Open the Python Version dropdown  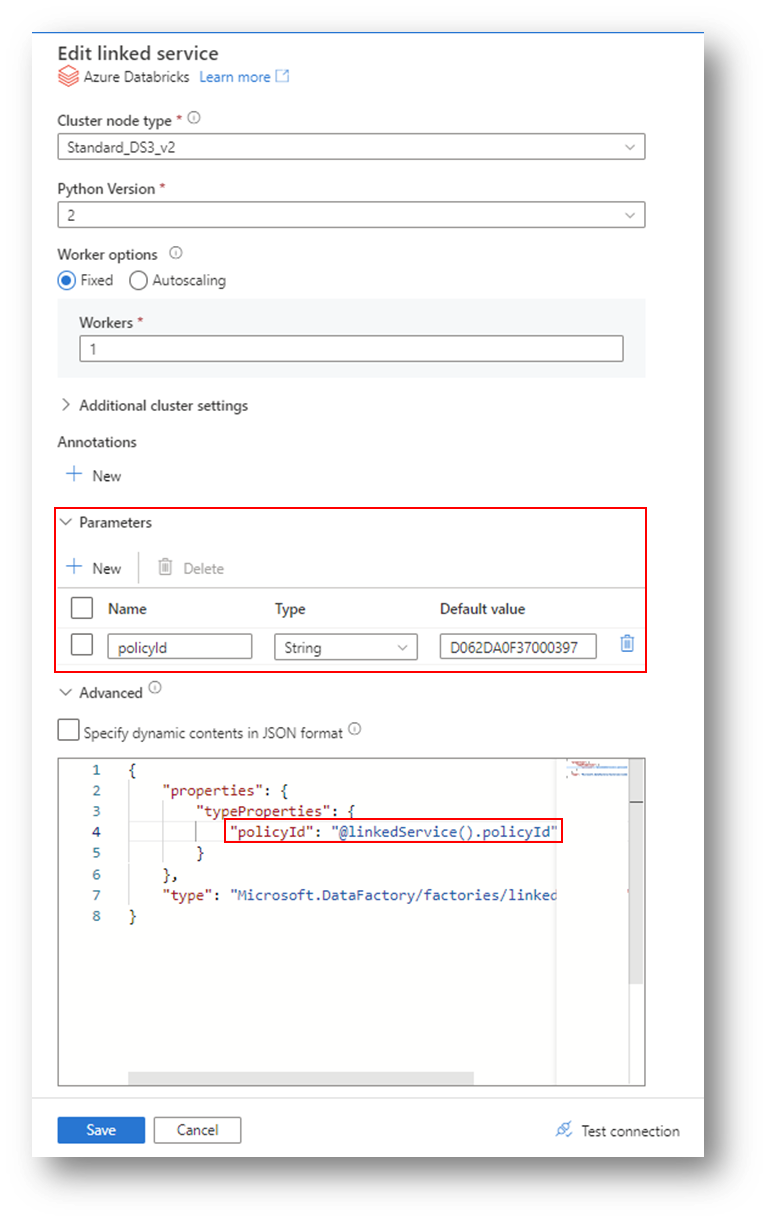(351, 215)
